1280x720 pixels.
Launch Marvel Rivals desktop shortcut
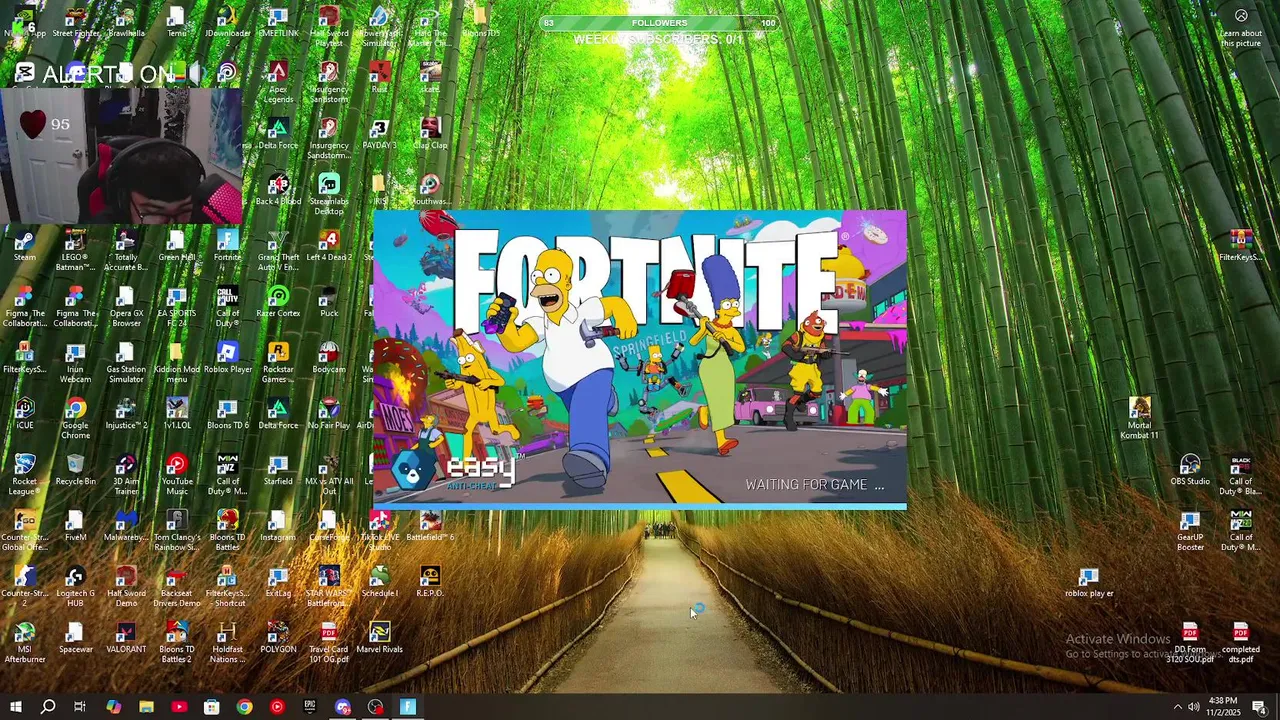tap(379, 639)
